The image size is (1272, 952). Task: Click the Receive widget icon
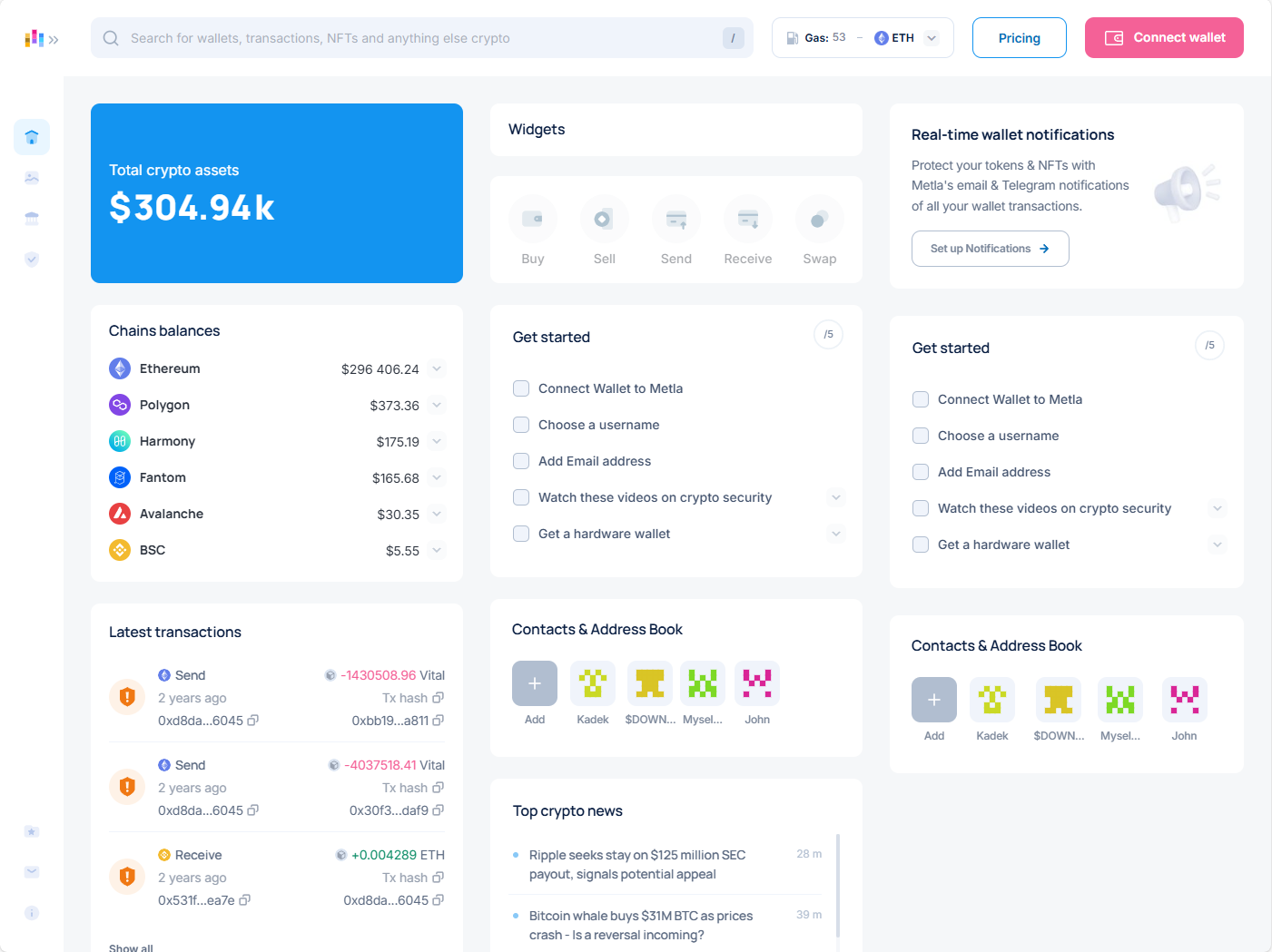click(748, 219)
